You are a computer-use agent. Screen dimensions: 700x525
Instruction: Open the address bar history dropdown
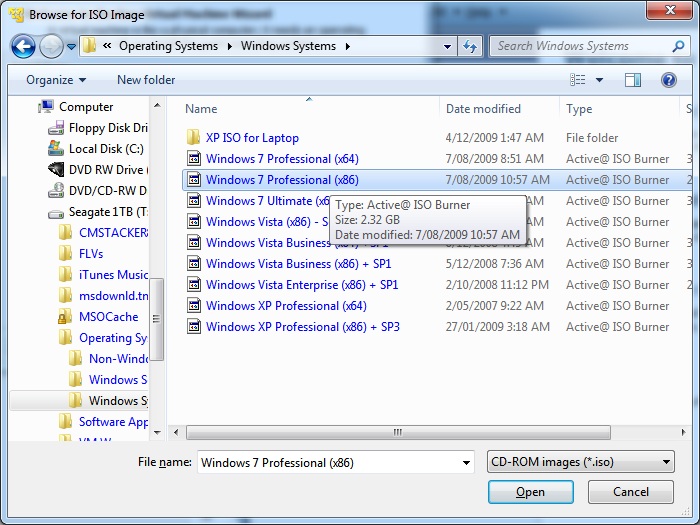pyautogui.click(x=447, y=46)
